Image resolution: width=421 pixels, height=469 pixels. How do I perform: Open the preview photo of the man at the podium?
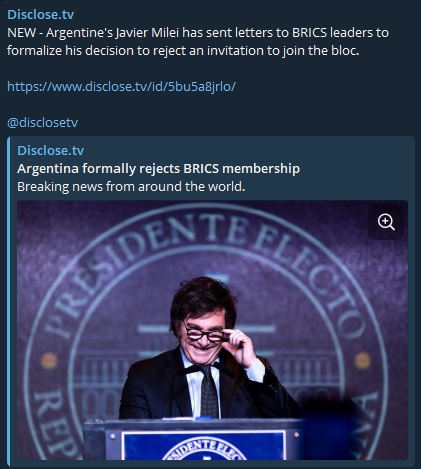pyautogui.click(x=212, y=330)
